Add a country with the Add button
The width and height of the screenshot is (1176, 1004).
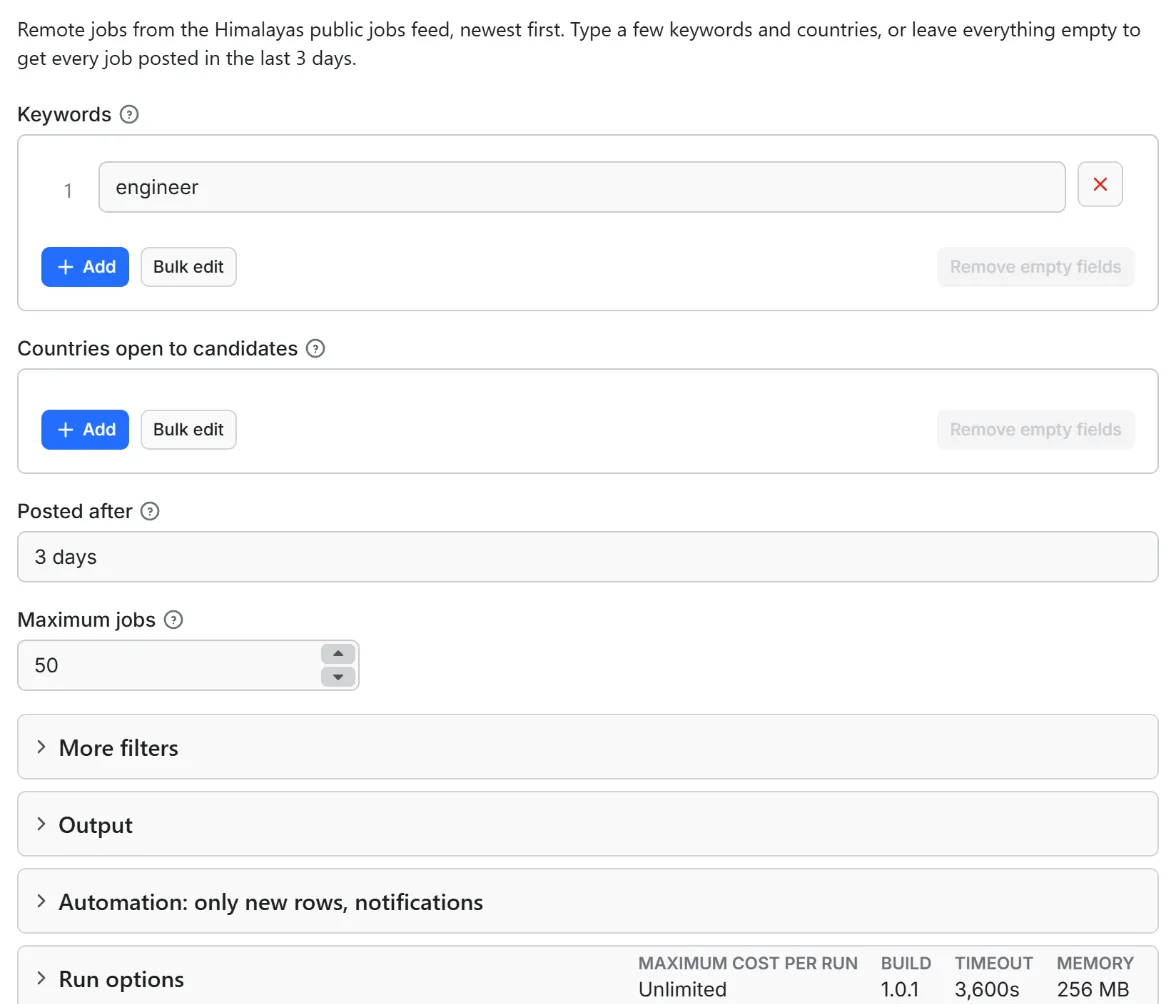click(x=85, y=430)
